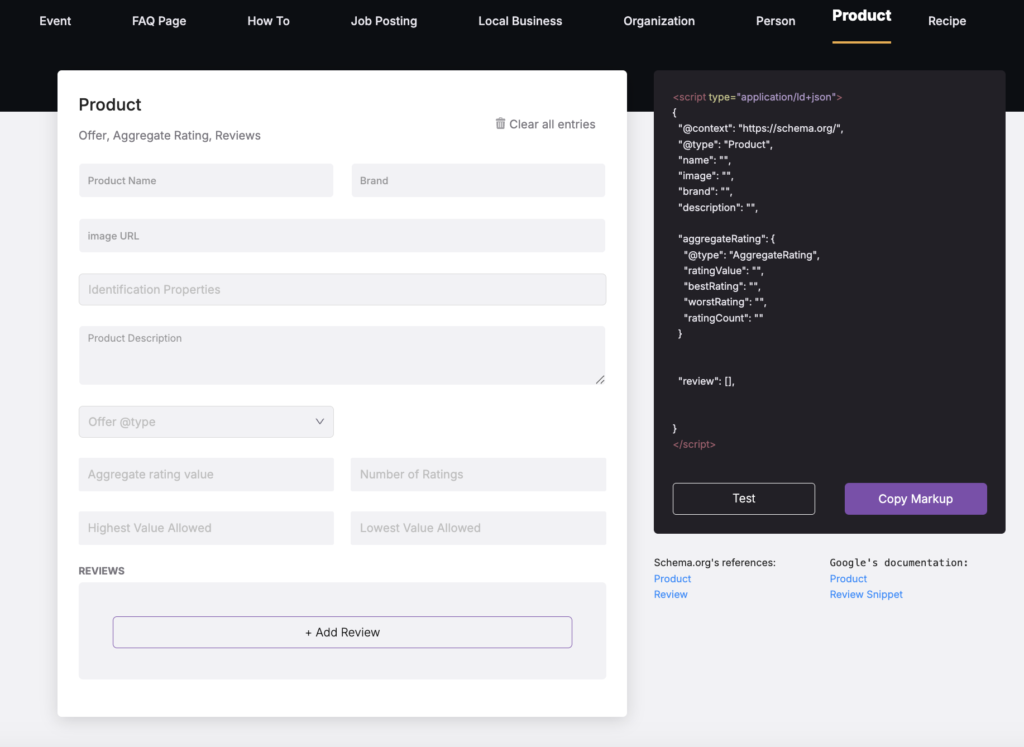Open Google's Product documentation link
The height and width of the screenshot is (747, 1024).
coord(848,579)
